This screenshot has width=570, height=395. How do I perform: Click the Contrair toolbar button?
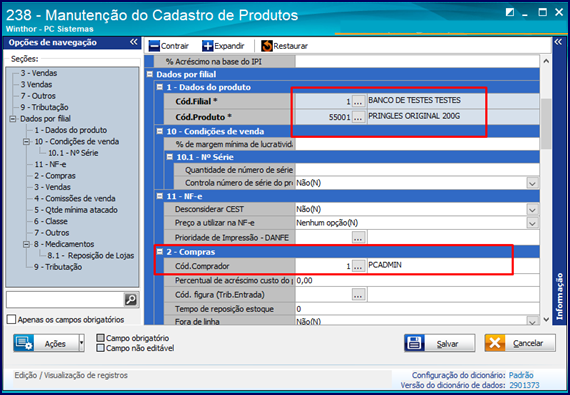[x=169, y=46]
